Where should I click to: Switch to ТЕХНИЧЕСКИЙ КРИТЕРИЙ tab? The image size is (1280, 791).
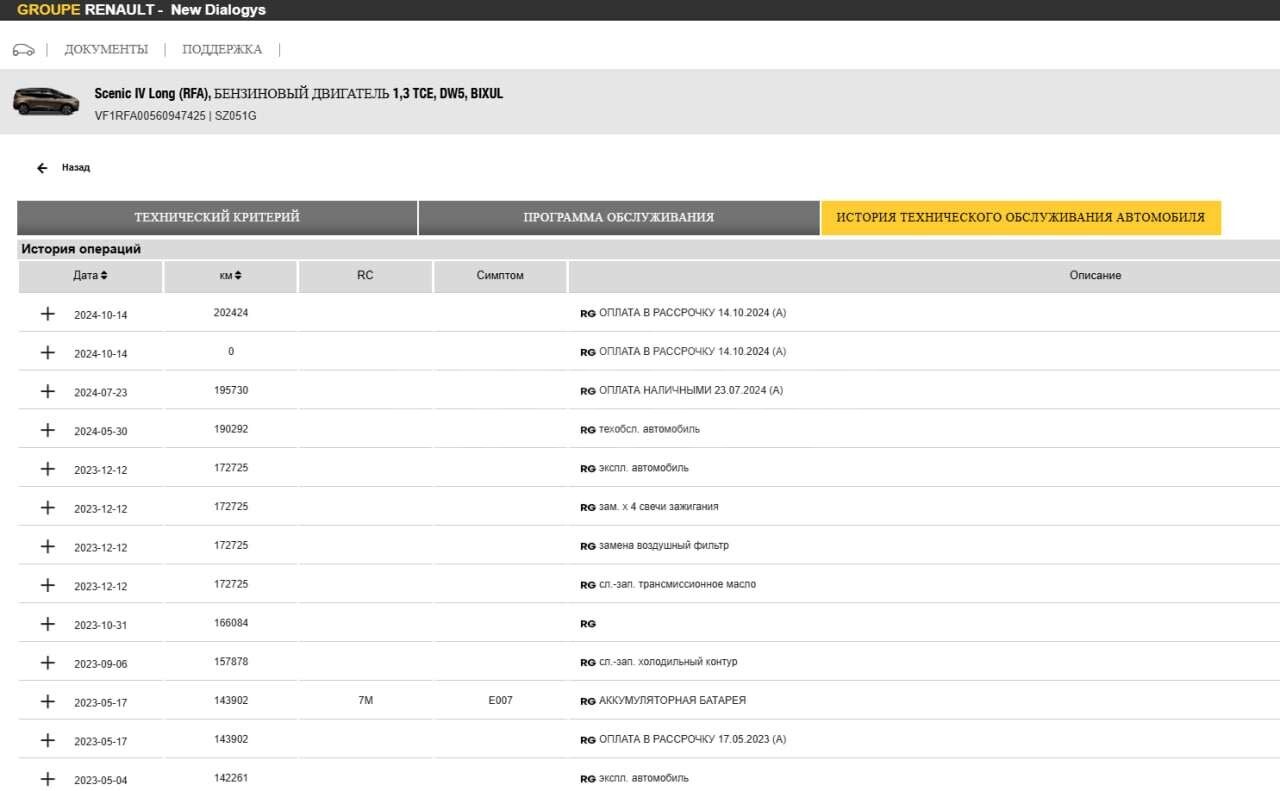tap(217, 218)
